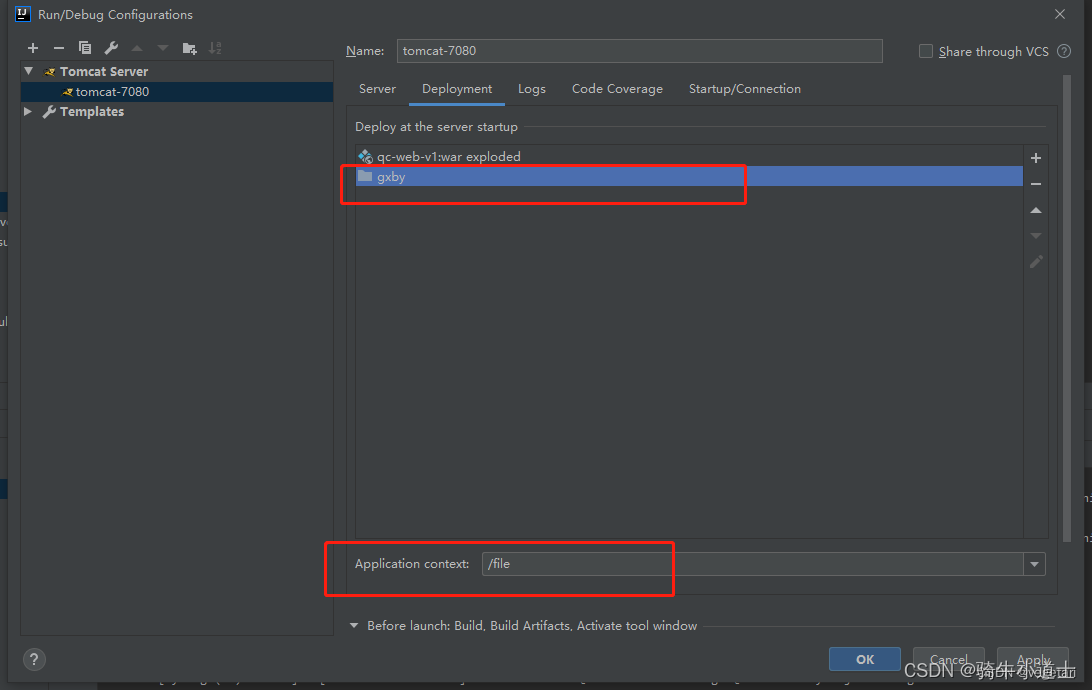Select the Deployment tab
1092x690 pixels.
tap(457, 89)
